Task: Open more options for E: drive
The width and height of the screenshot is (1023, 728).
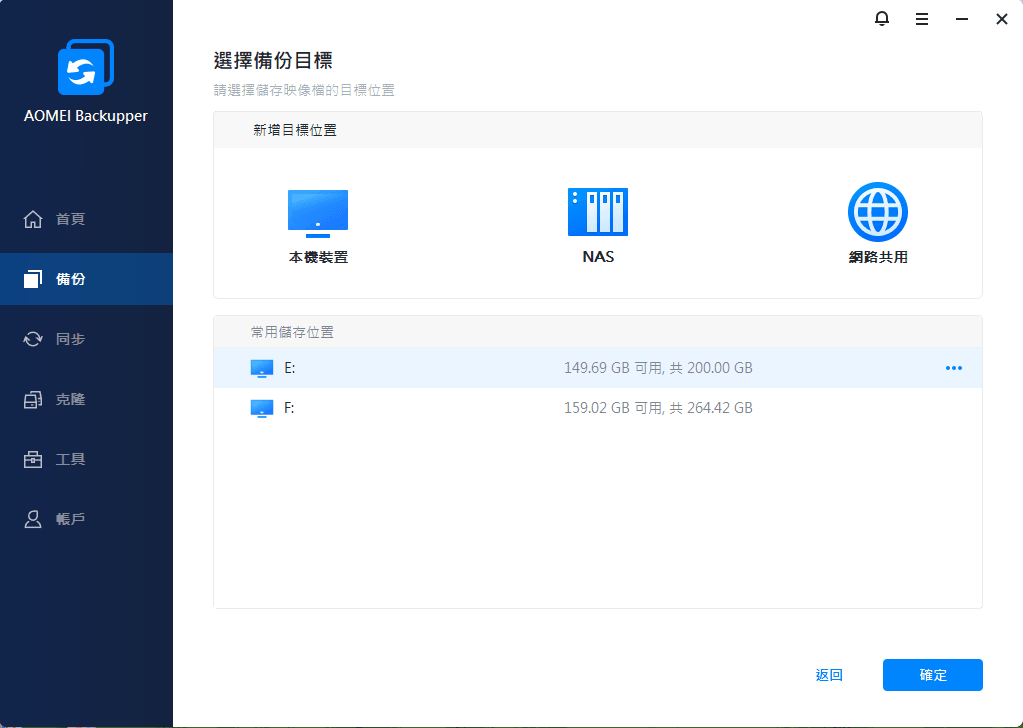Action: (954, 368)
